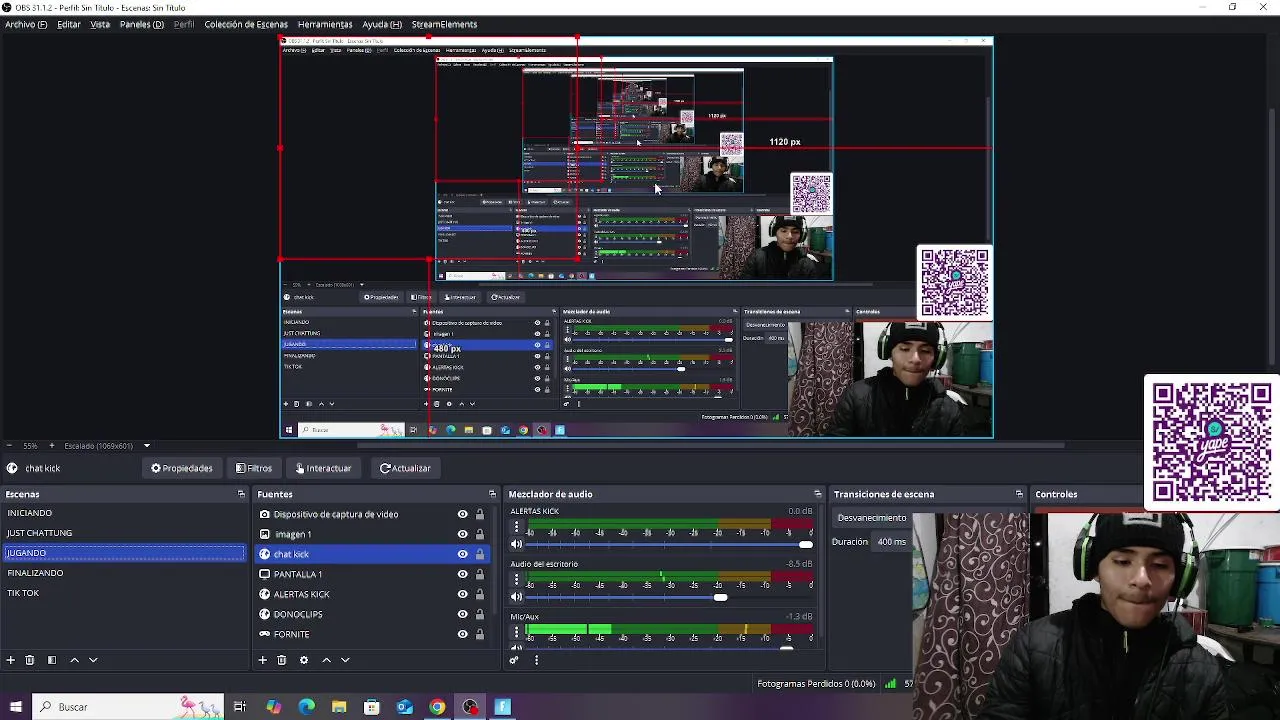Screen dimensions: 1280x720
Task: Toggle lock on PANTALLA 1 source
Action: click(x=479, y=574)
